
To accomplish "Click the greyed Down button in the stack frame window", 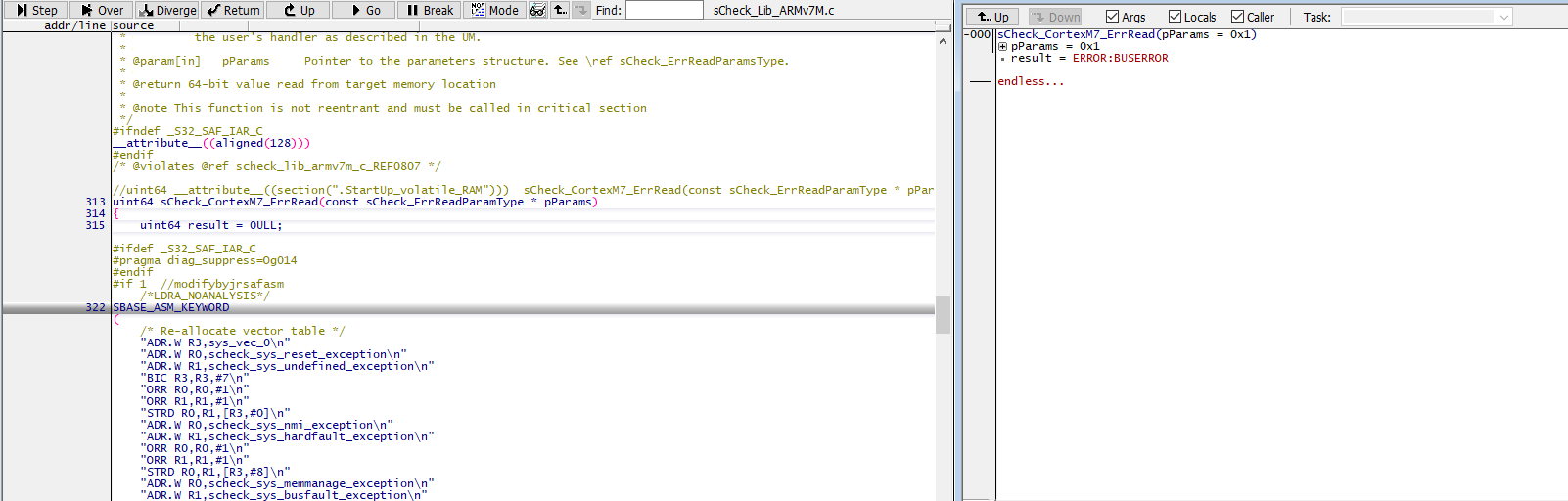I will [x=1055, y=17].
